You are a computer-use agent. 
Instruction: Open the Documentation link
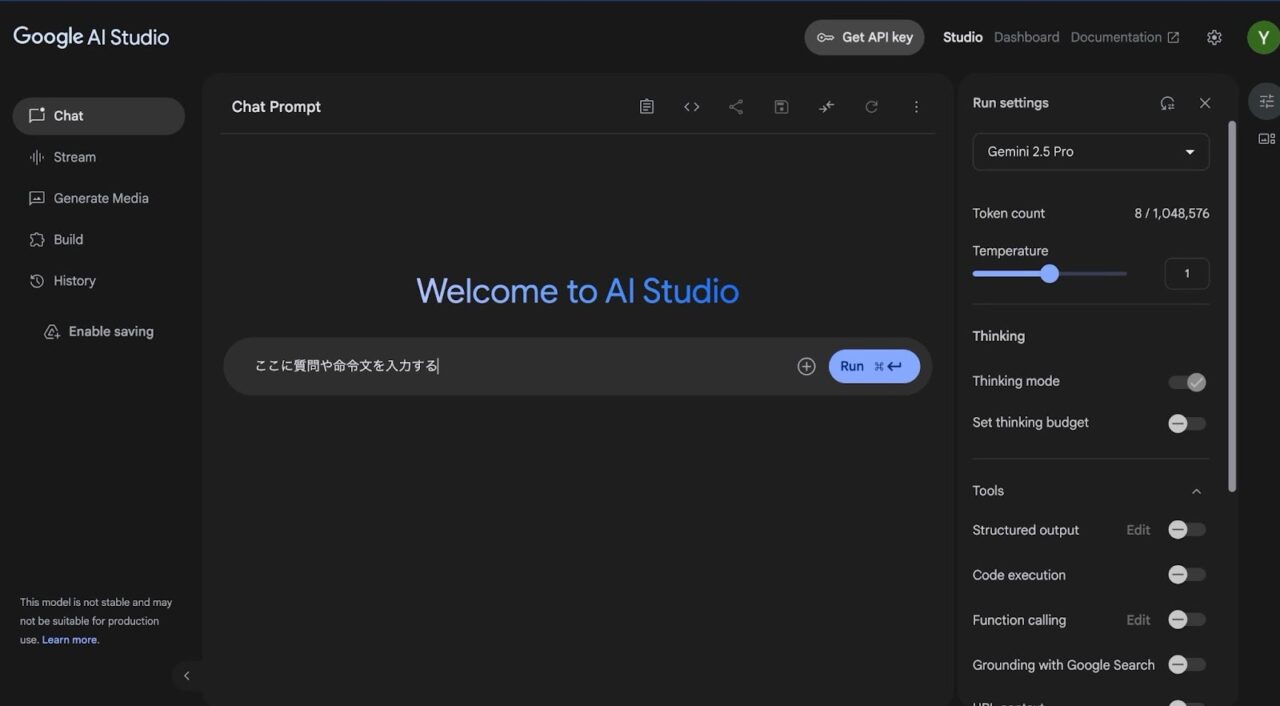[1125, 37]
